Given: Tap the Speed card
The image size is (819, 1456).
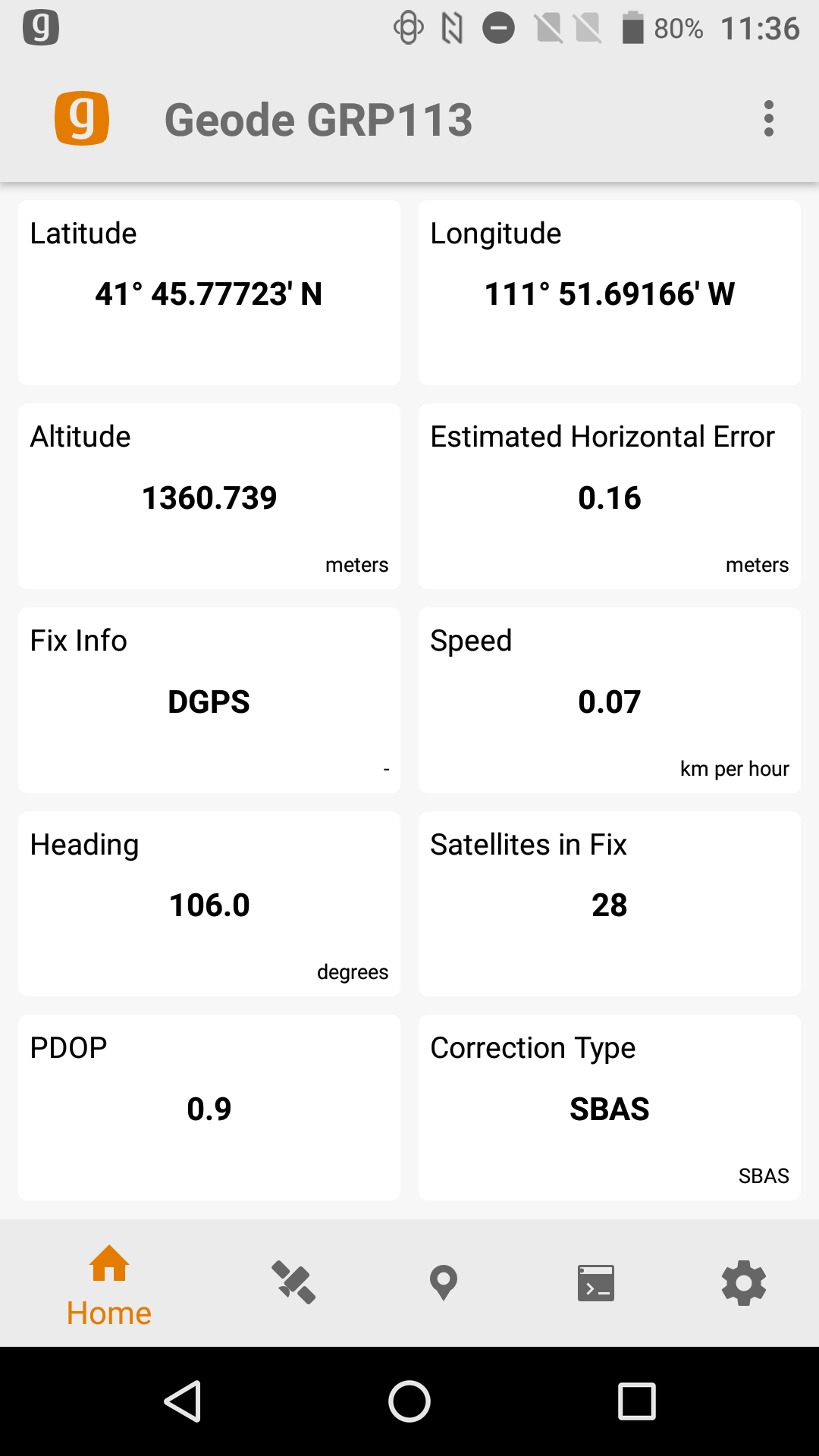Looking at the screenshot, I should pyautogui.click(x=610, y=701).
